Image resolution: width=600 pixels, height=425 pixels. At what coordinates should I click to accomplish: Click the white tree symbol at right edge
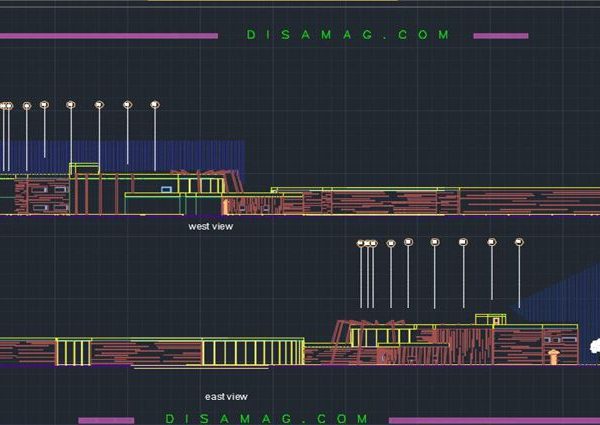click(x=594, y=347)
